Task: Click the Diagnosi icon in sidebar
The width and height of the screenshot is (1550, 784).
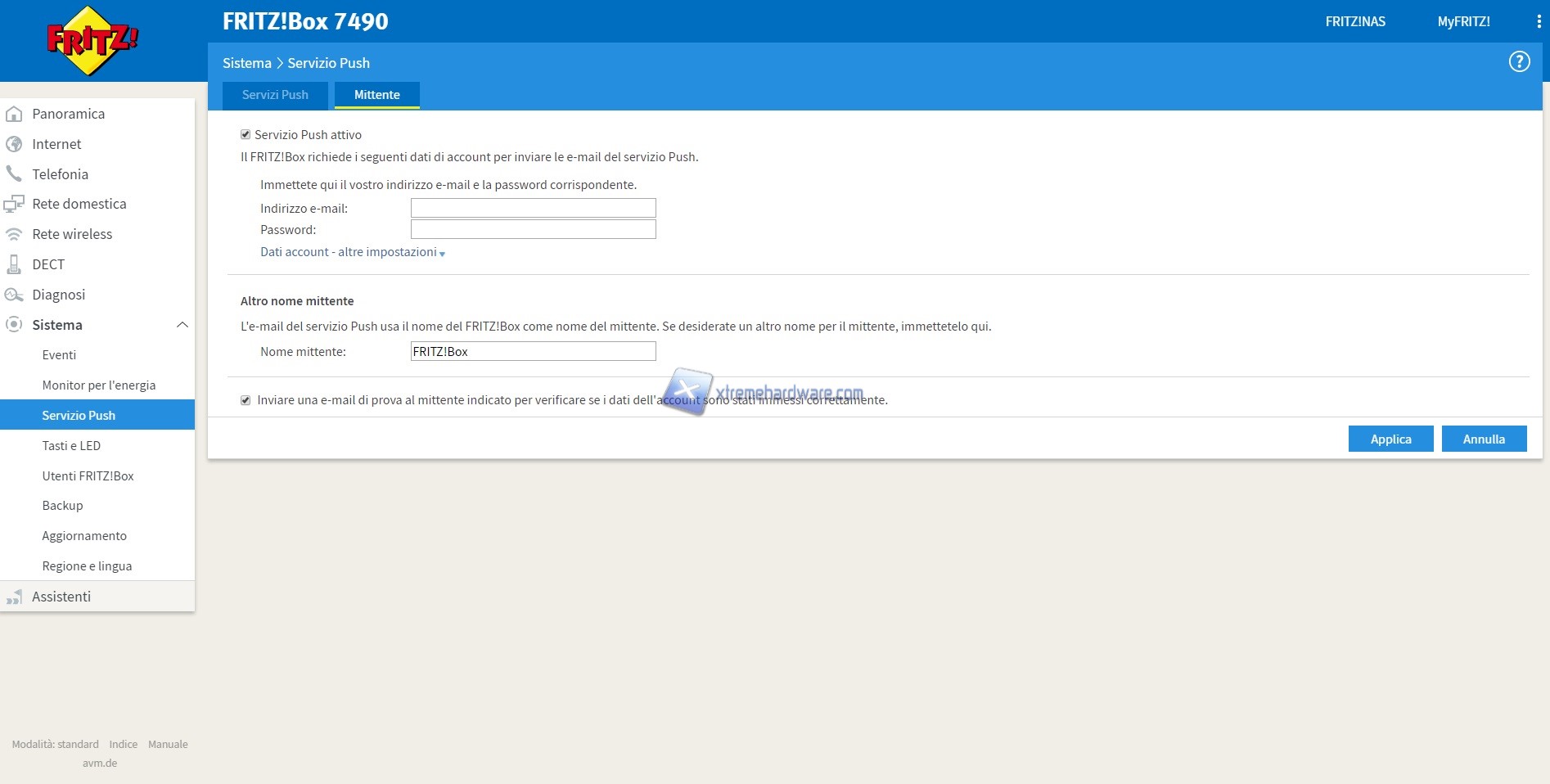Action: (x=14, y=295)
